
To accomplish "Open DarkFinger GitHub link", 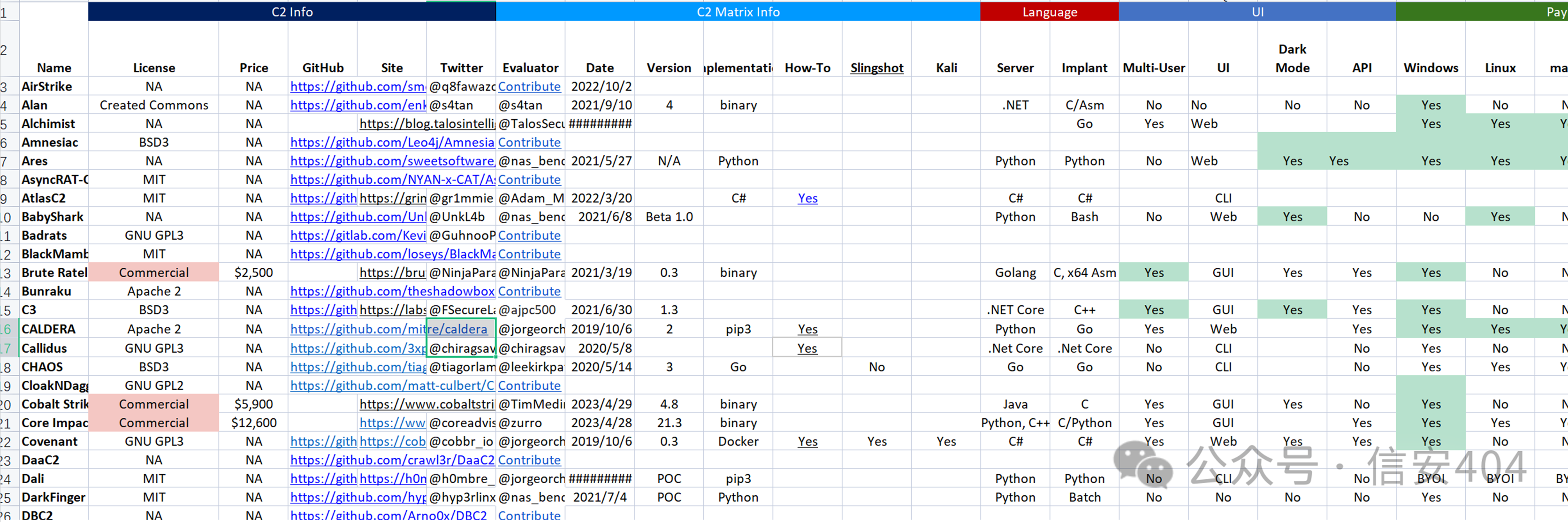I will pos(358,498).
